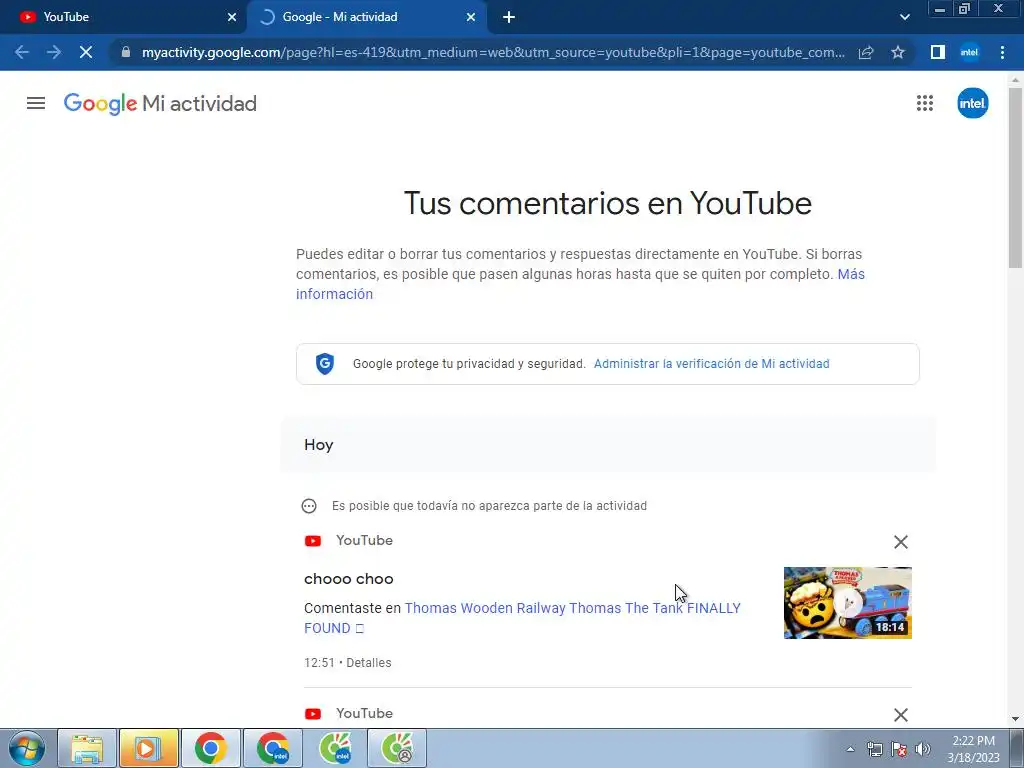The width and height of the screenshot is (1024, 768).
Task: Click the circled ellipsis info icon
Action: (x=309, y=506)
